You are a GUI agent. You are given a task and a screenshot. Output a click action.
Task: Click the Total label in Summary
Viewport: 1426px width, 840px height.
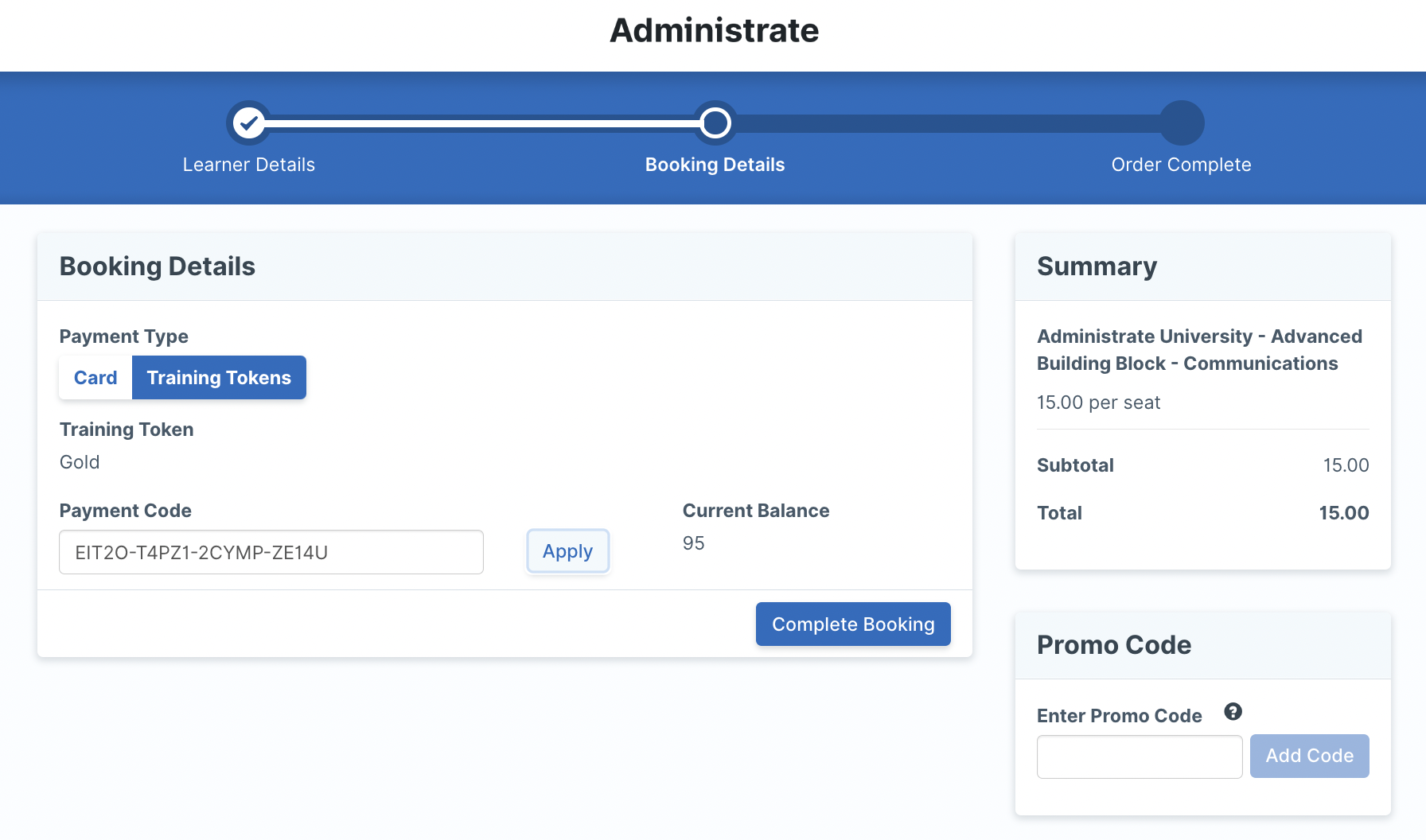click(x=1059, y=513)
